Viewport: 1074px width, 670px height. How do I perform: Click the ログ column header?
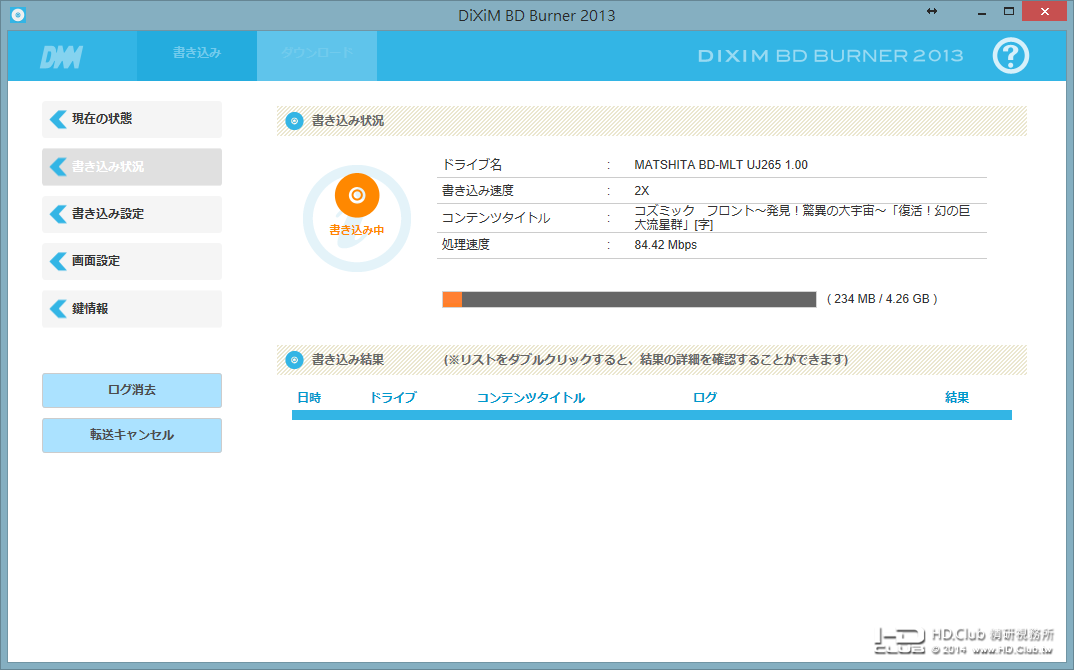705,397
